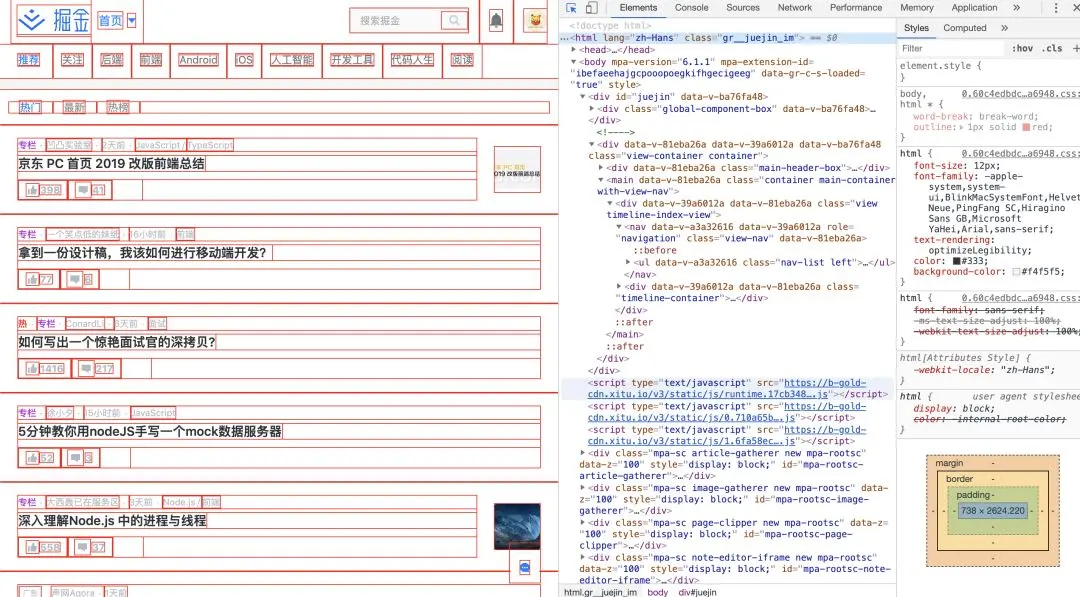Select div#juejin in the DOM breadcrumb
This screenshot has width=1080, height=597.
click(697, 592)
